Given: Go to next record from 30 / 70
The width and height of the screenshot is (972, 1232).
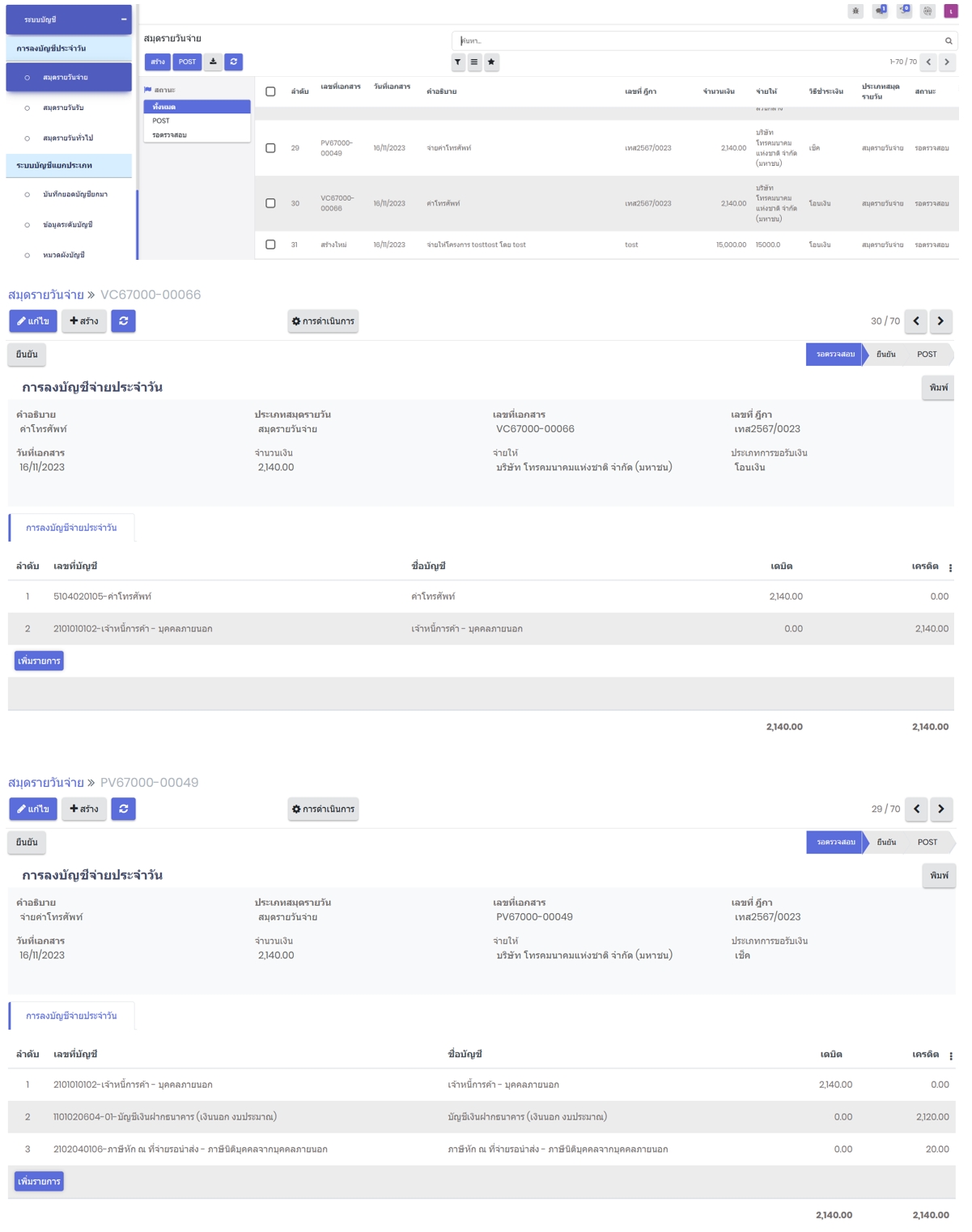Looking at the screenshot, I should pos(940,321).
